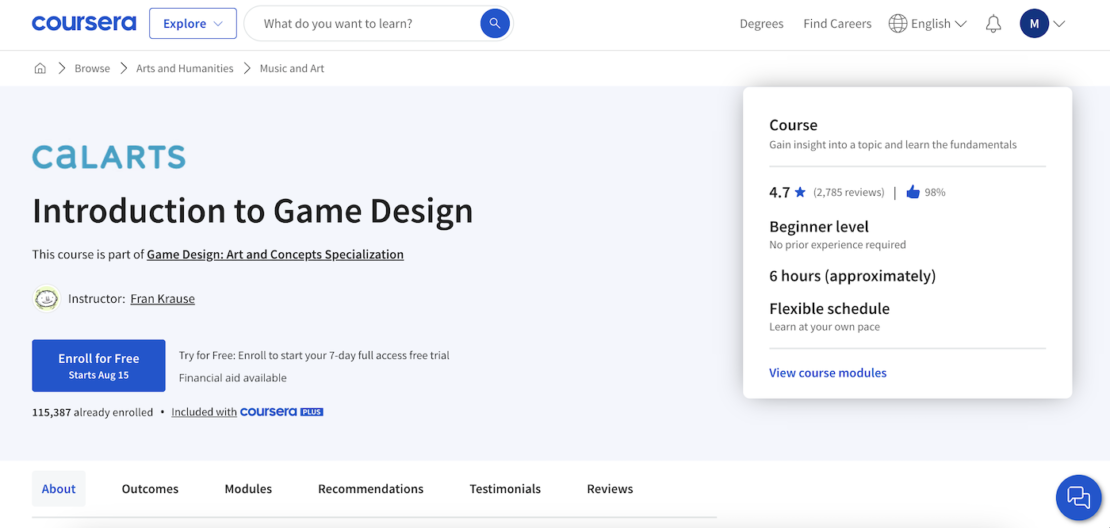Open View course modules link

coord(828,373)
